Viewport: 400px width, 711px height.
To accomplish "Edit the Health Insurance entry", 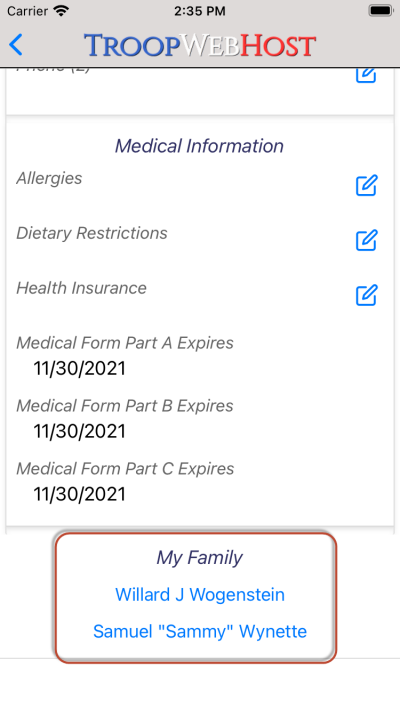I will pos(366,295).
